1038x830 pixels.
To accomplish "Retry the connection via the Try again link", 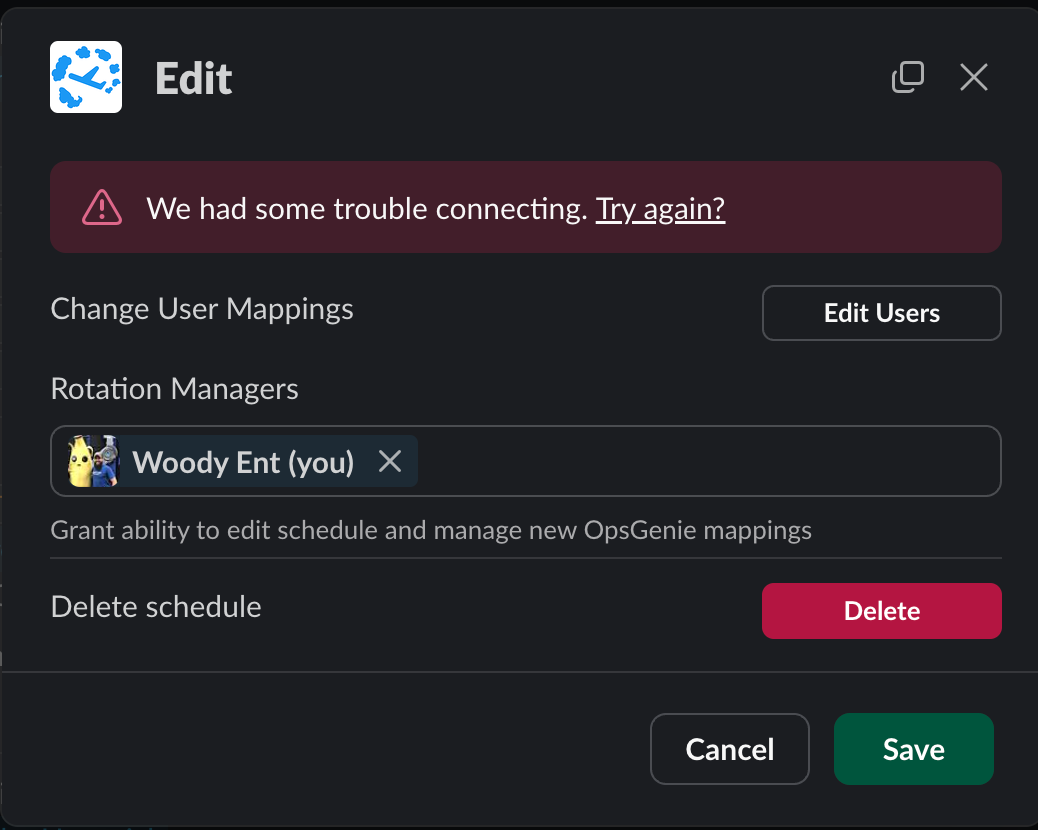I will [x=660, y=209].
